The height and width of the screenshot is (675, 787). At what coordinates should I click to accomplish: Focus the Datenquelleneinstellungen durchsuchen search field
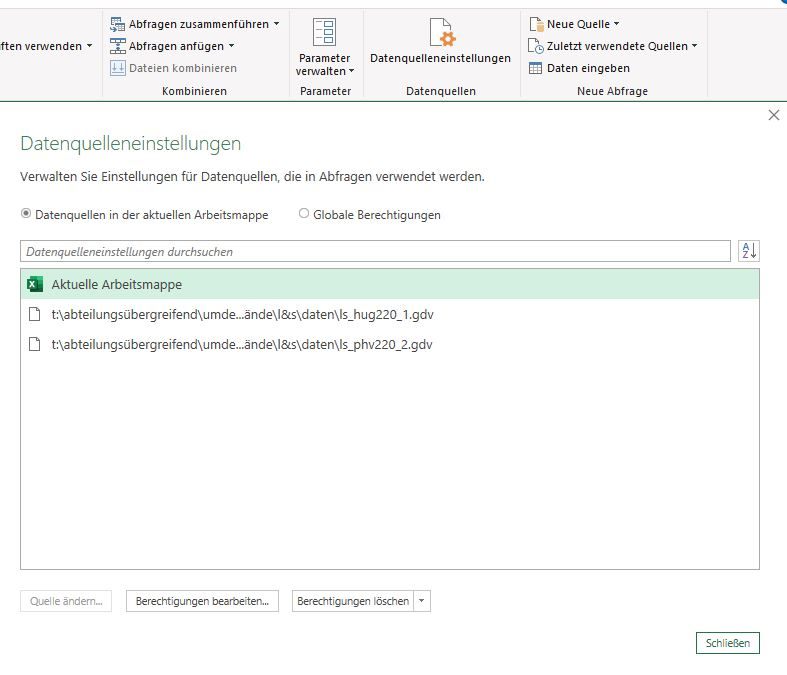click(375, 251)
